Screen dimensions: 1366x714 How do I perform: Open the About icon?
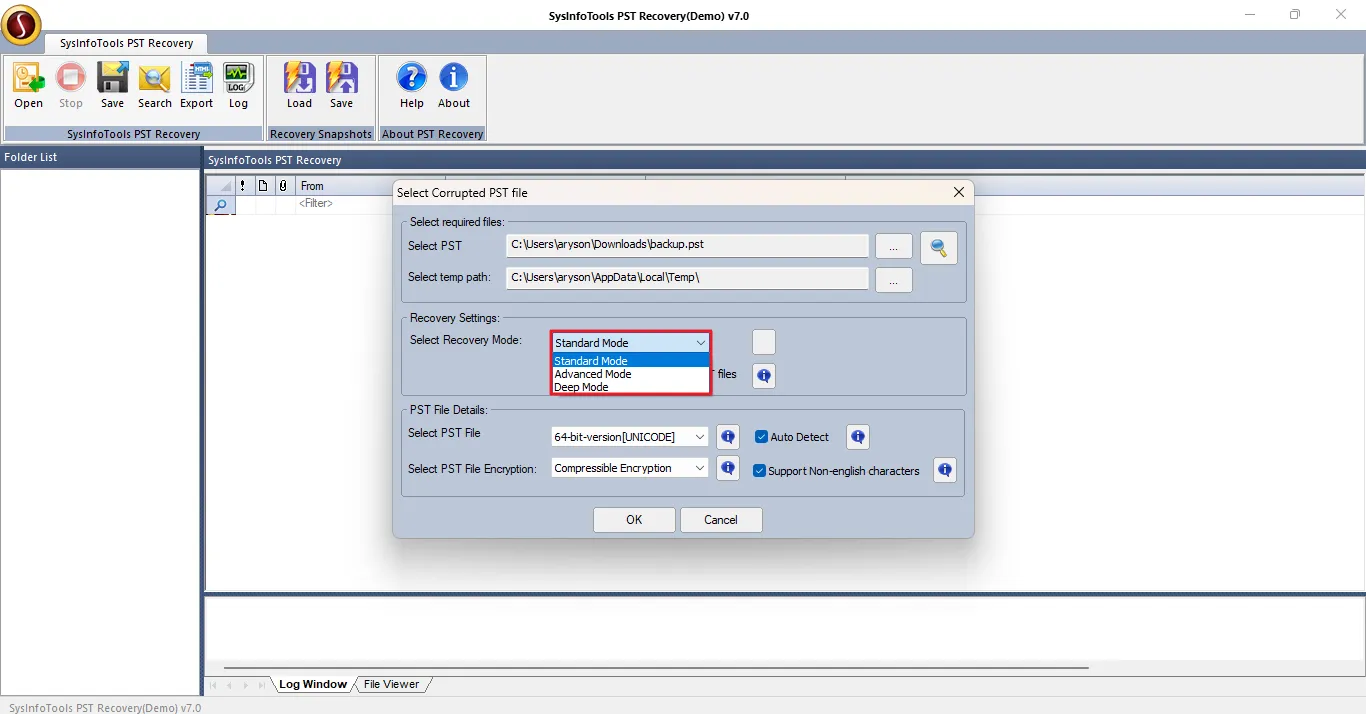click(x=454, y=85)
